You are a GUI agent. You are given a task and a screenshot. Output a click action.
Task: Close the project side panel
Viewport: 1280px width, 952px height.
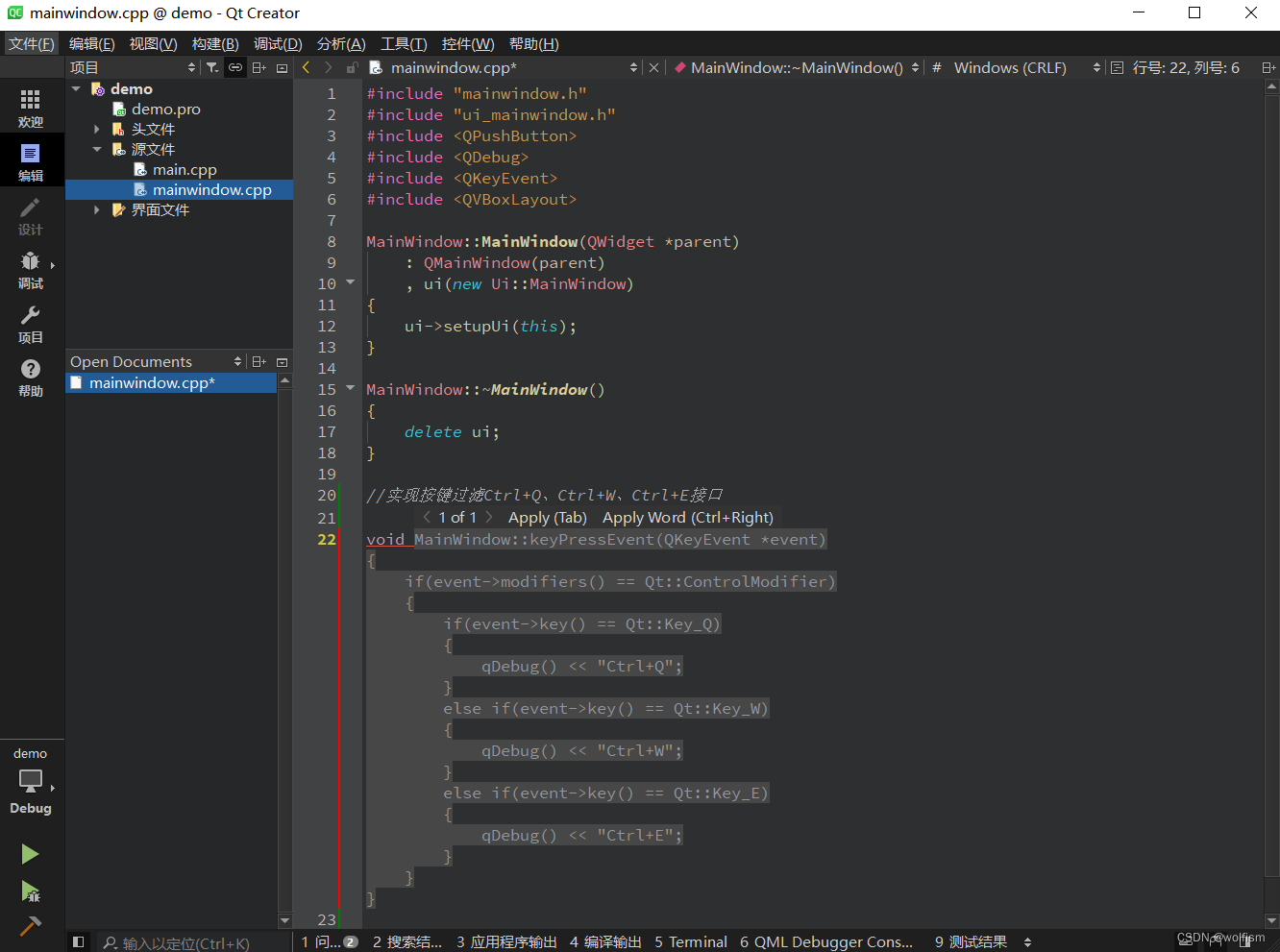282,67
